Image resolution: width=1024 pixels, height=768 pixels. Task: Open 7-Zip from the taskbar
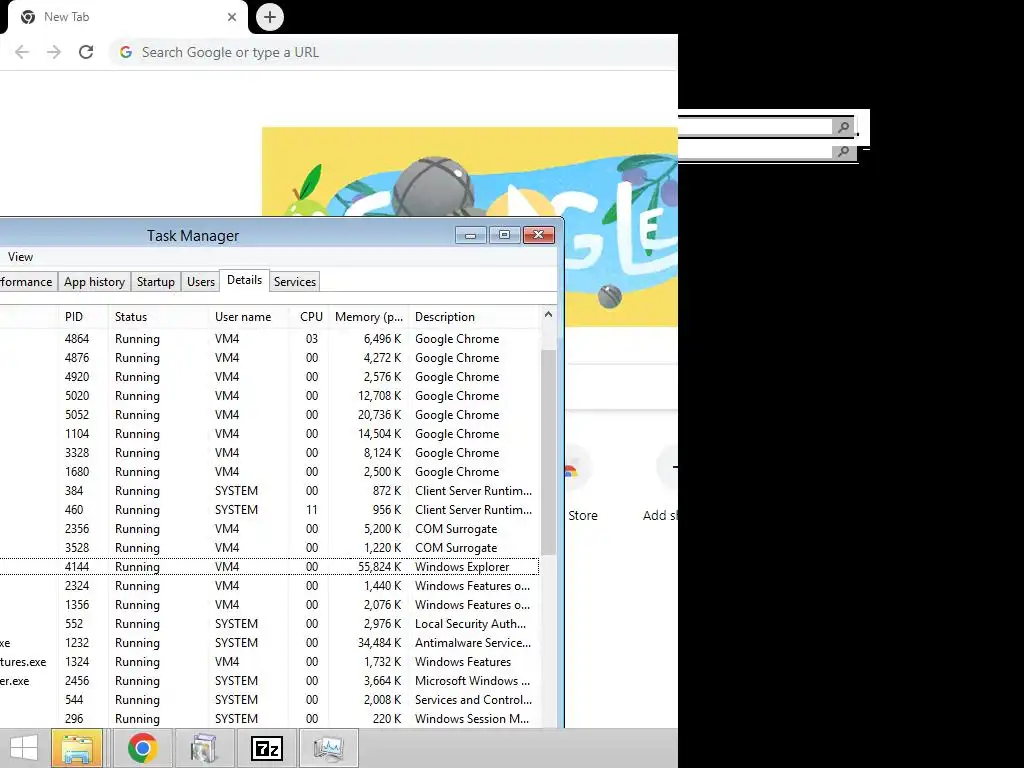pyautogui.click(x=267, y=748)
